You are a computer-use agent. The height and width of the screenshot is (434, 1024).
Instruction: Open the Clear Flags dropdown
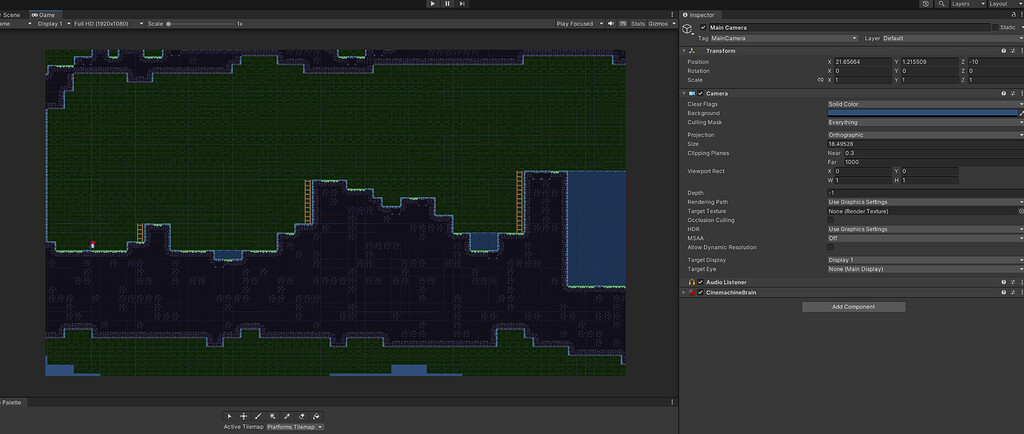[924, 104]
